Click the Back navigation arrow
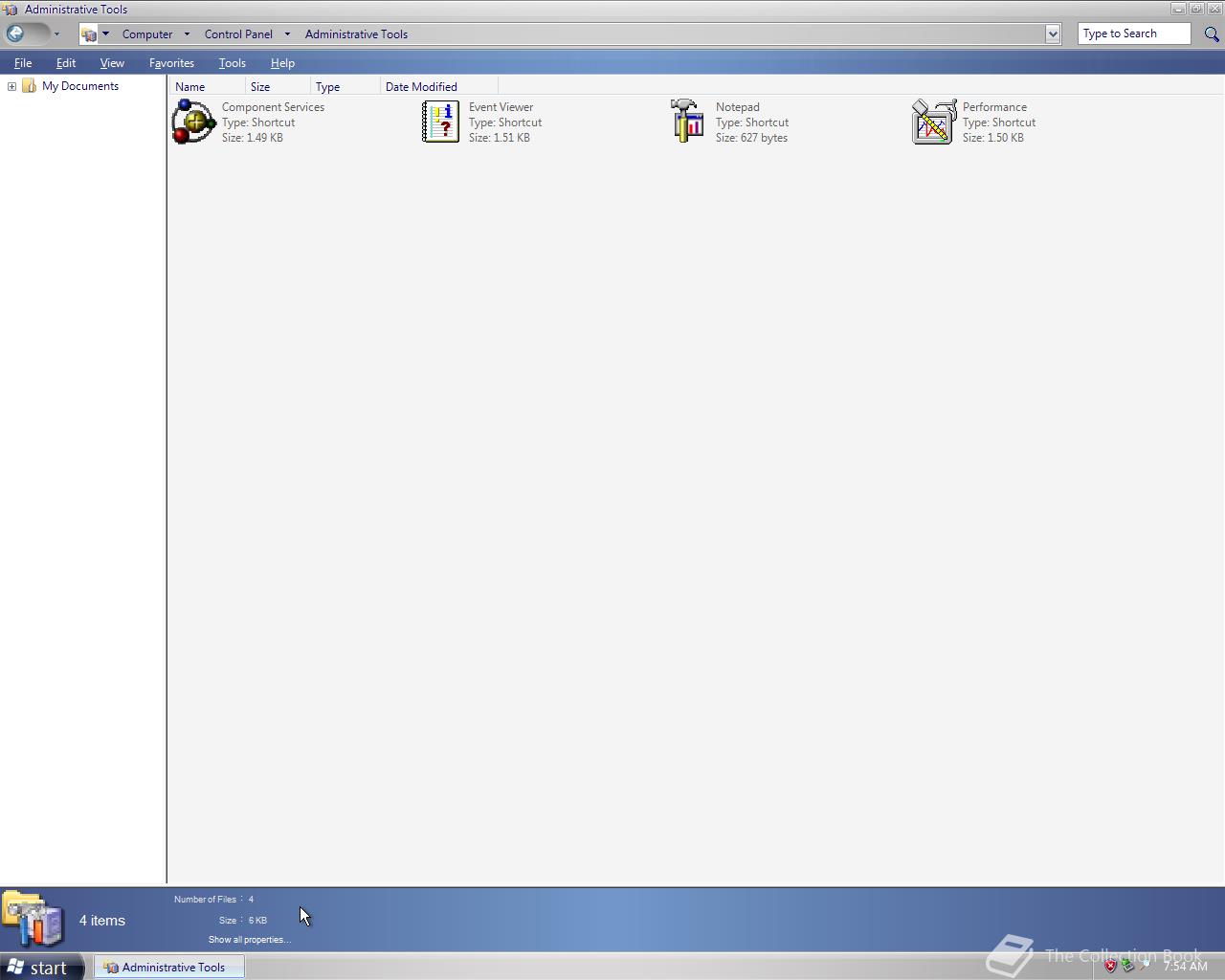Screen dimensions: 1225x980 coord(15,33)
